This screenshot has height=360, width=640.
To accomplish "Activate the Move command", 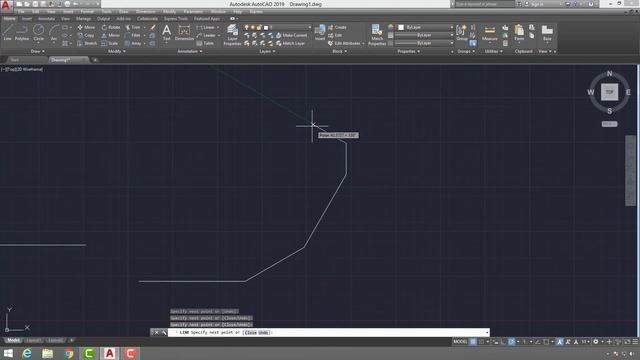I will pyautogui.click(x=86, y=27).
